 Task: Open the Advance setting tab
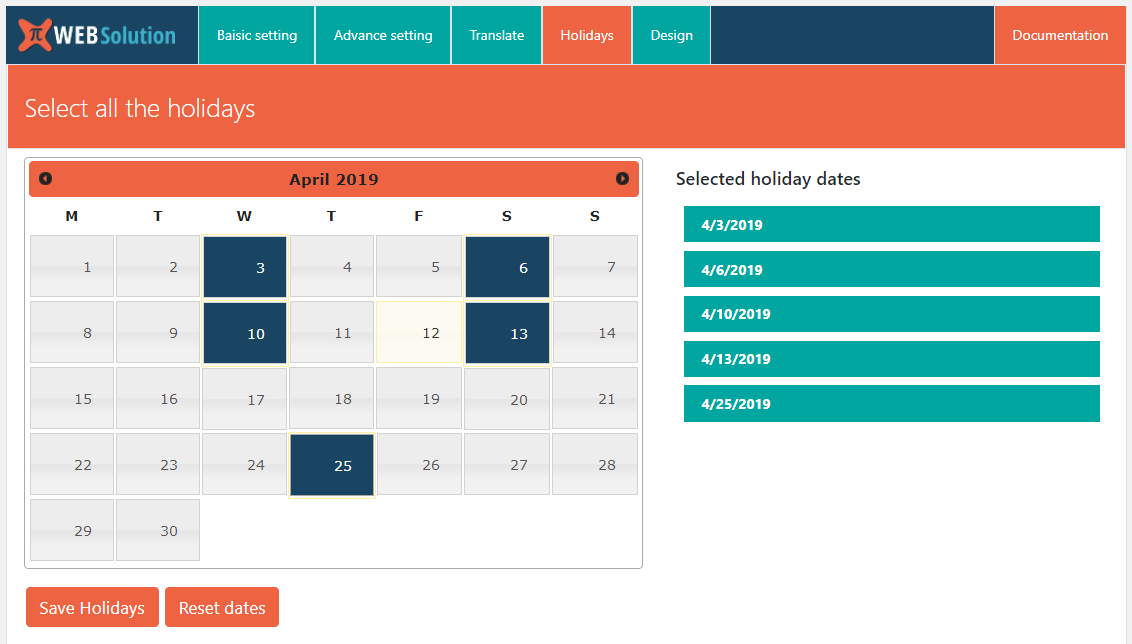[383, 35]
